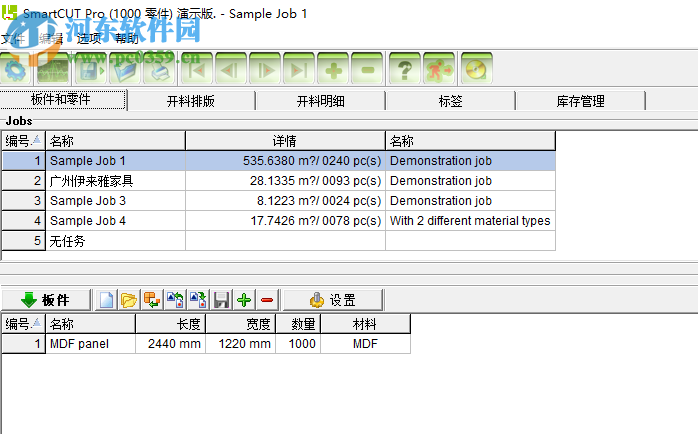Click the MDF material cell

pos(365,344)
